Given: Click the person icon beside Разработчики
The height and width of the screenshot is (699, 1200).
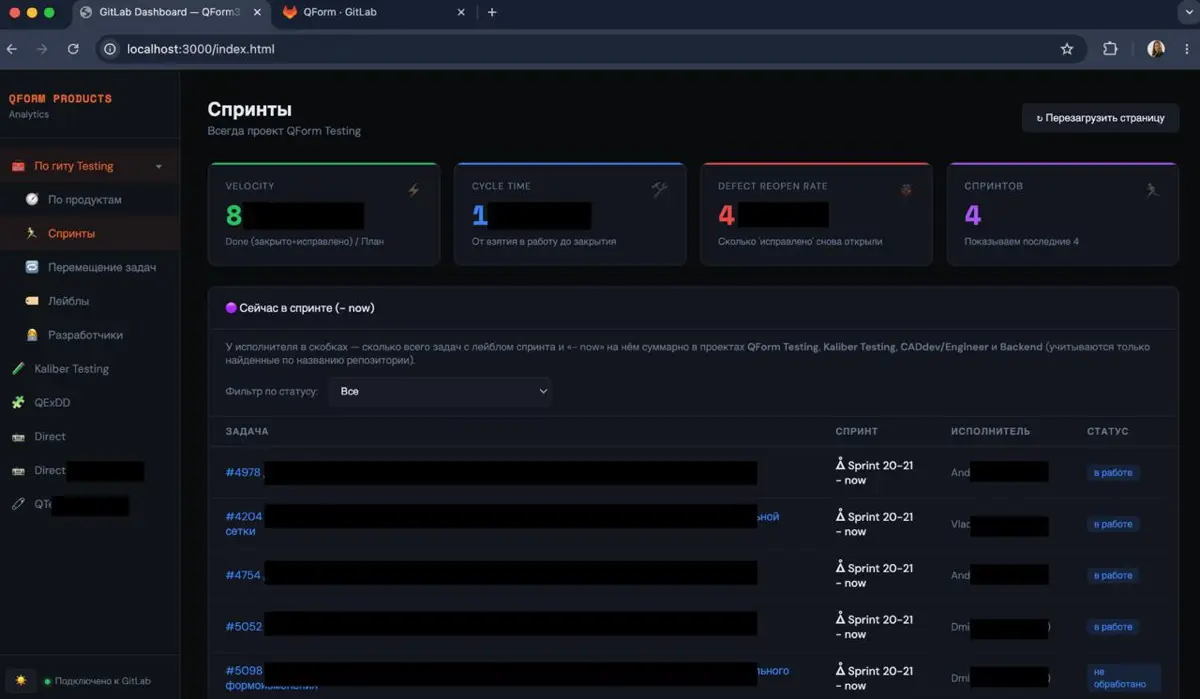Looking at the screenshot, I should pyautogui.click(x=32, y=335).
